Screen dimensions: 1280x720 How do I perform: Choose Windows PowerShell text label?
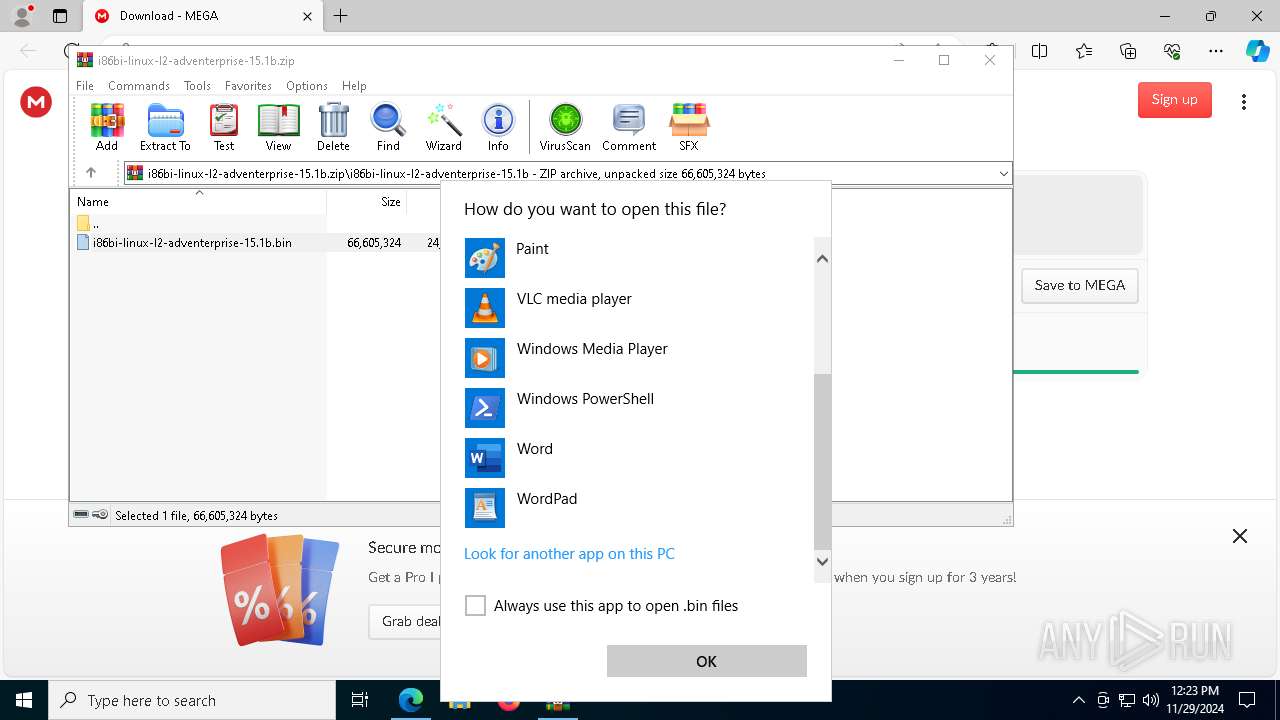pyautogui.click(x=585, y=399)
